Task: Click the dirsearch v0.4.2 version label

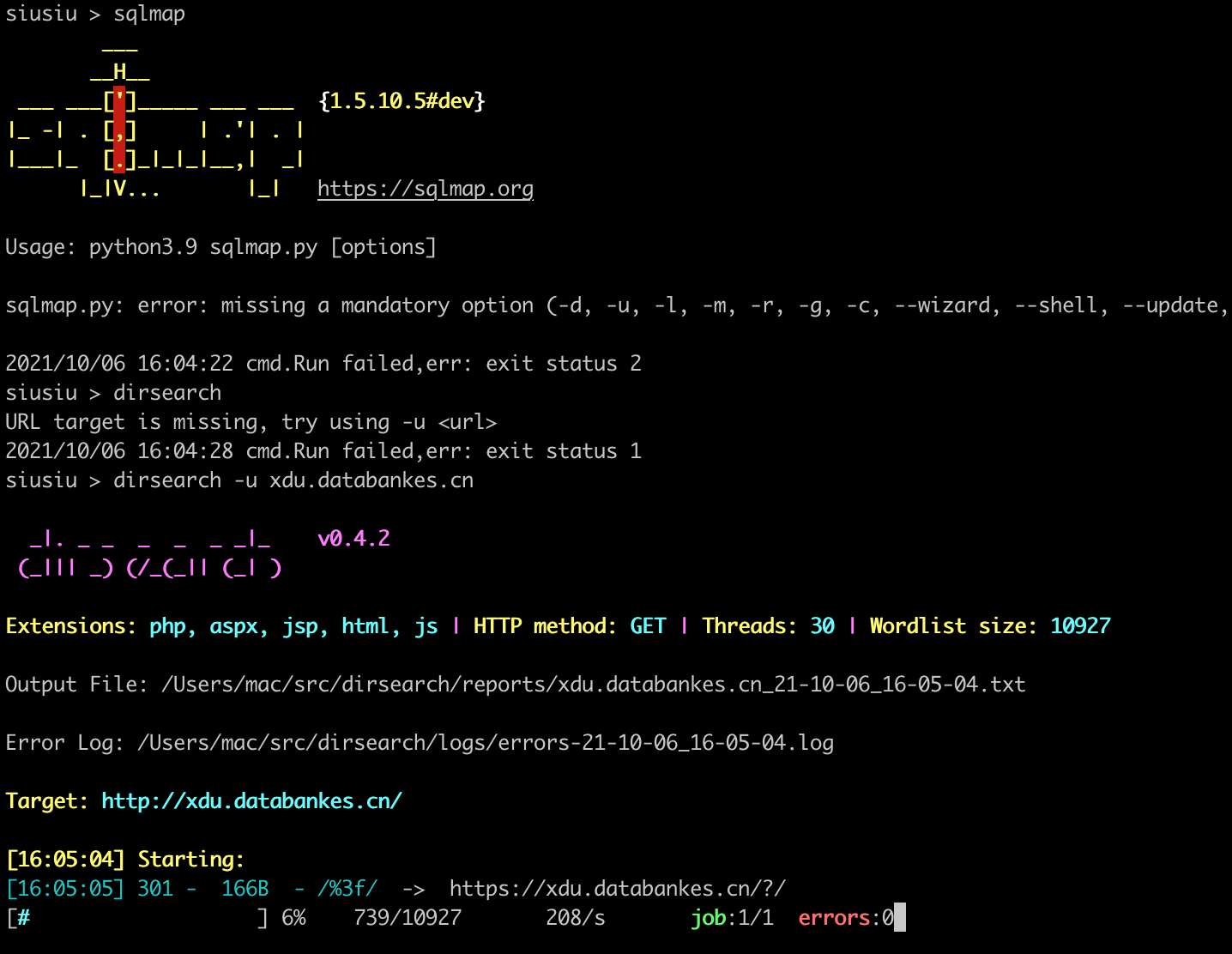Action: point(353,538)
